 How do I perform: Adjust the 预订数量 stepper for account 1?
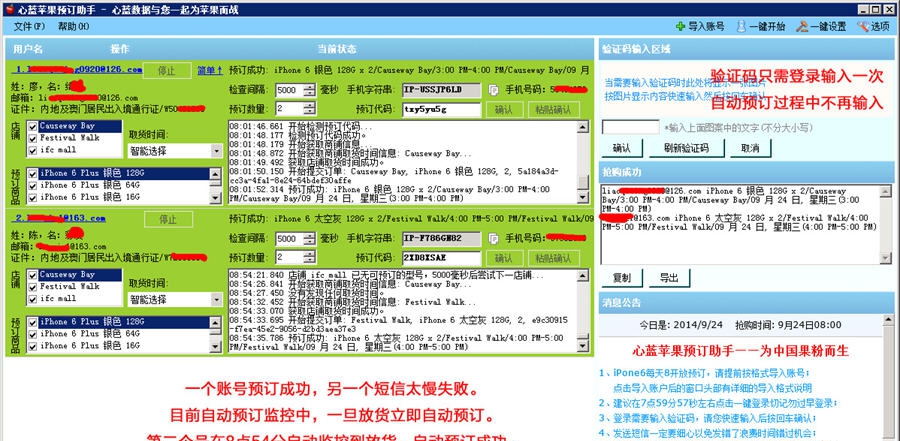pyautogui.click(x=310, y=109)
